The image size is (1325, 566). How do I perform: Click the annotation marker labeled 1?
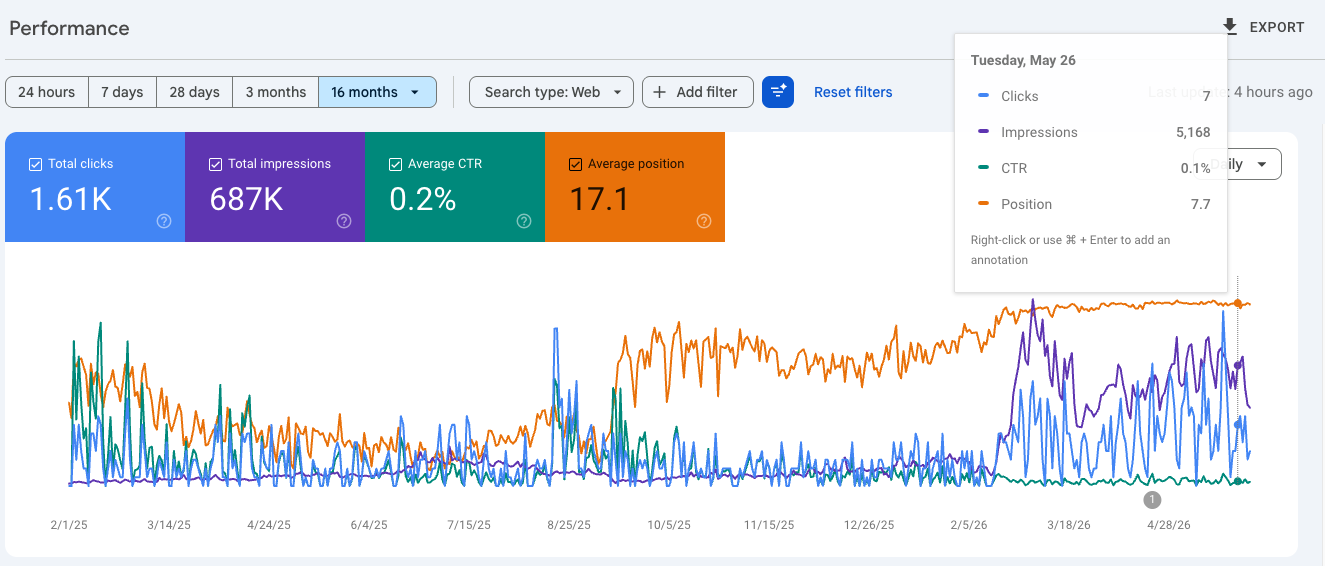1152,499
